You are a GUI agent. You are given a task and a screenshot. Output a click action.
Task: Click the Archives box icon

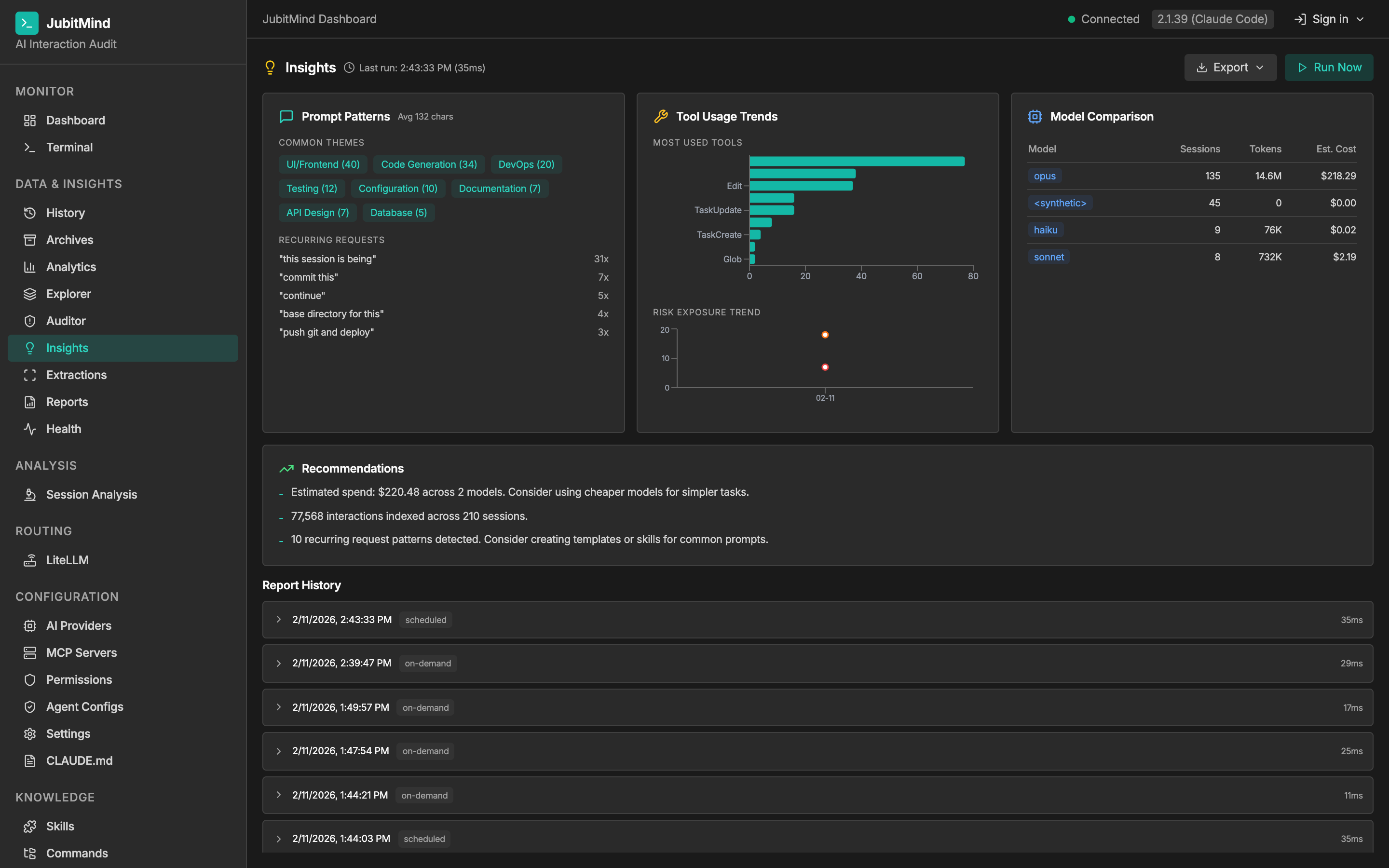click(30, 239)
